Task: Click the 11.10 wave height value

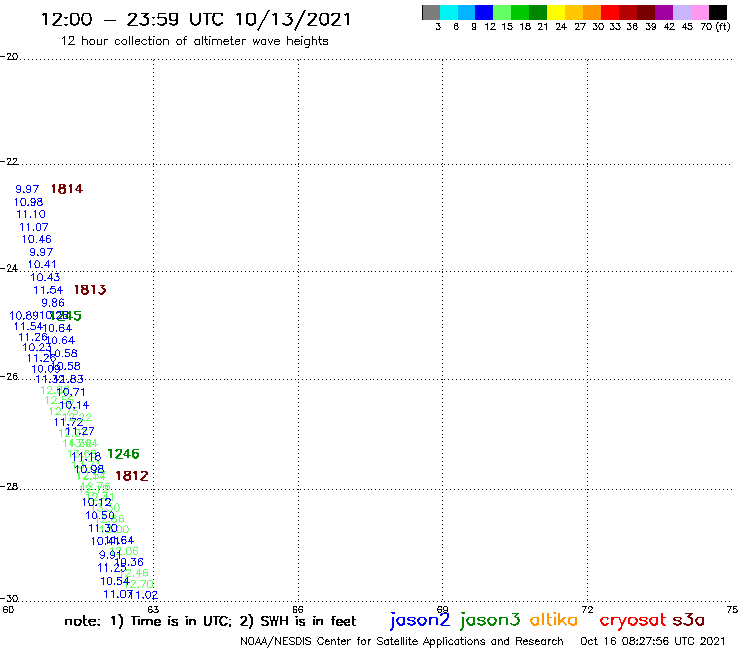Action: click(x=31, y=214)
